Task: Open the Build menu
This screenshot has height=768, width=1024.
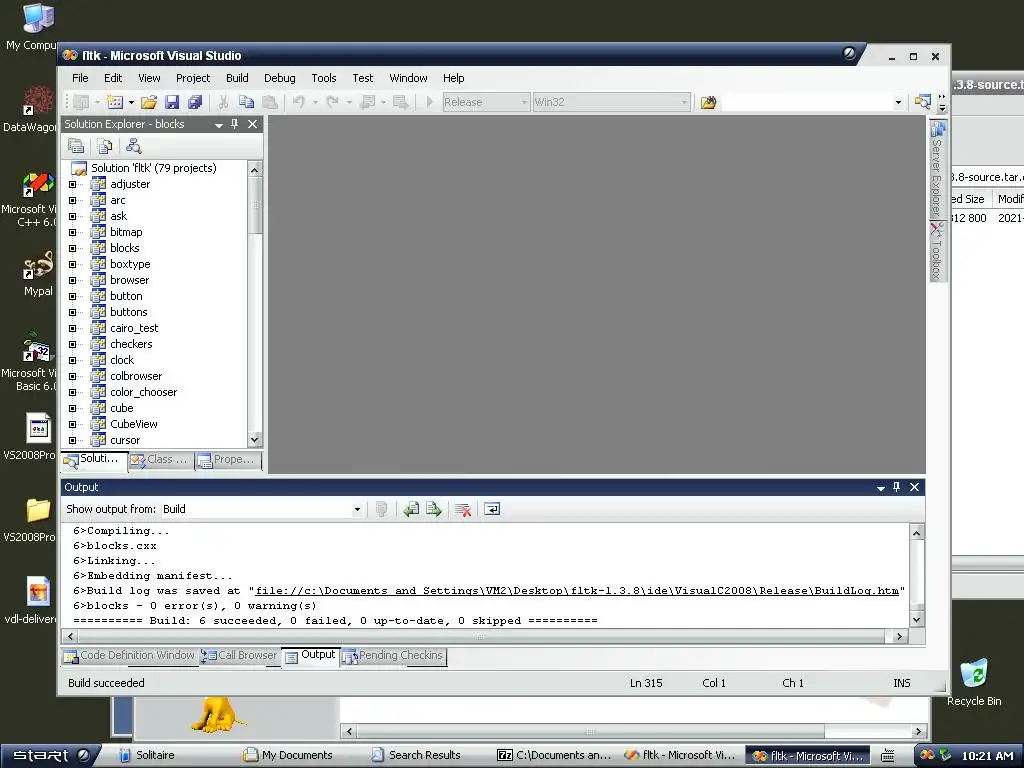Action: point(237,78)
